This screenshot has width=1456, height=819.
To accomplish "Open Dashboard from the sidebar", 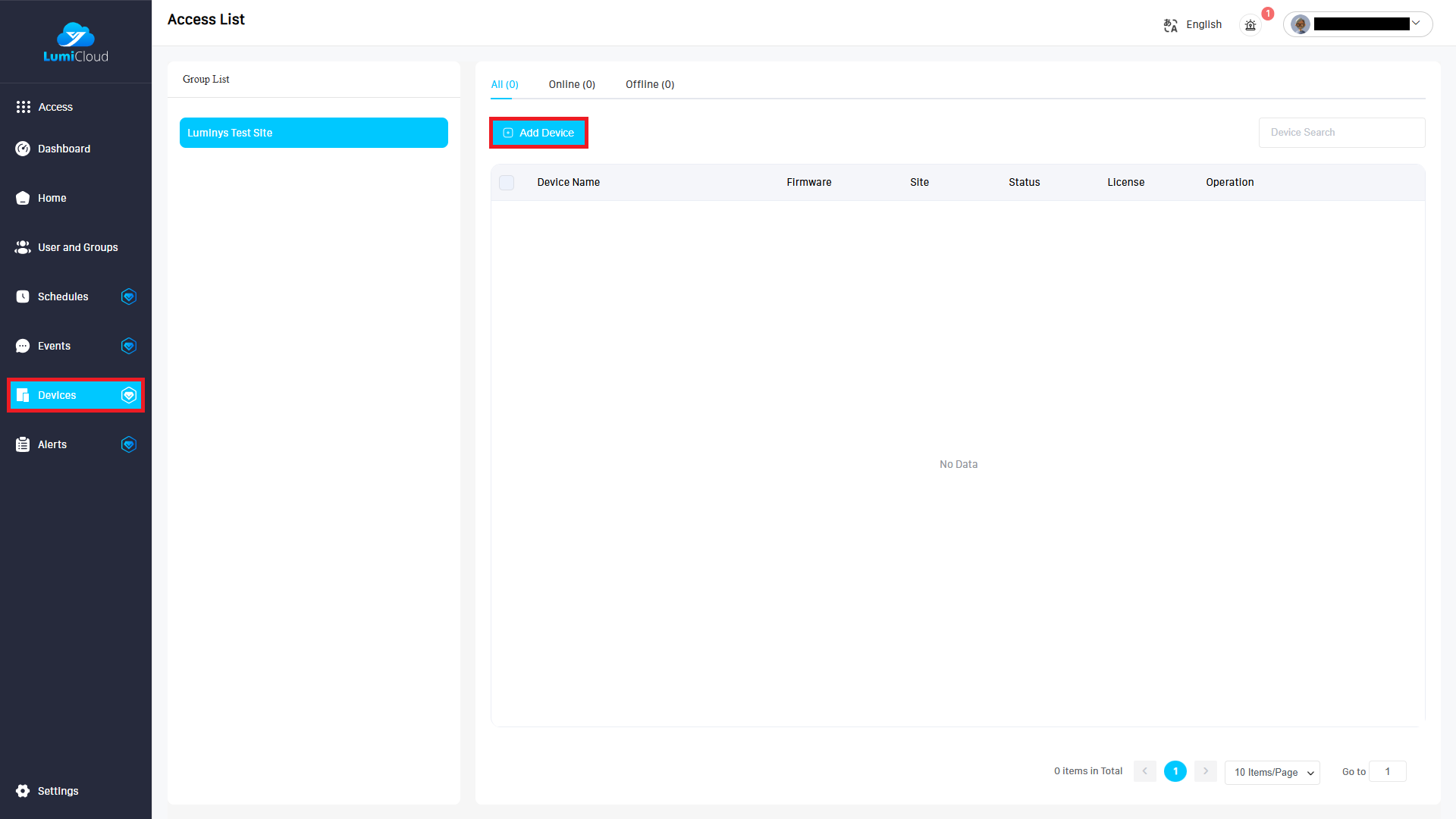I will (x=64, y=149).
